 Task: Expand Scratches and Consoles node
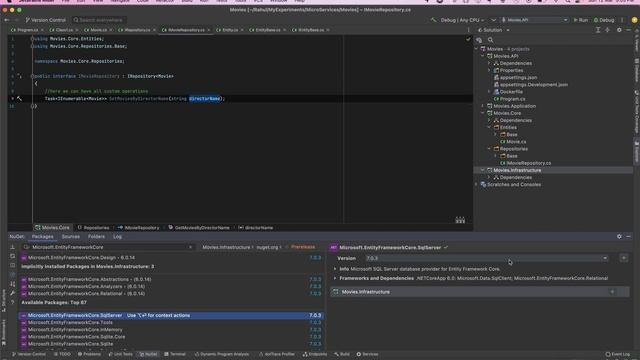[476, 184]
